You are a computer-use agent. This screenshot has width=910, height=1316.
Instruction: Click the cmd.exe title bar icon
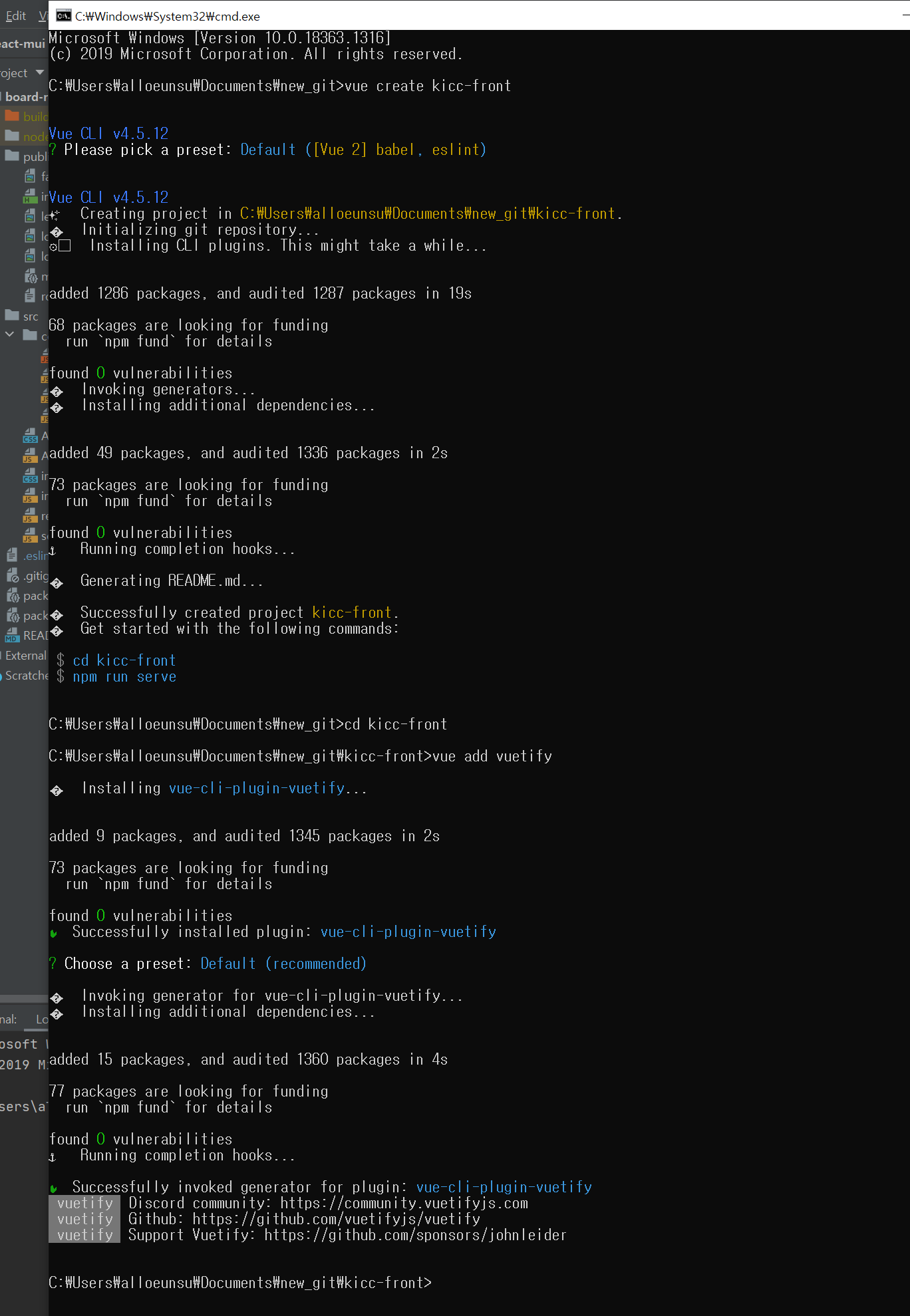(64, 16)
